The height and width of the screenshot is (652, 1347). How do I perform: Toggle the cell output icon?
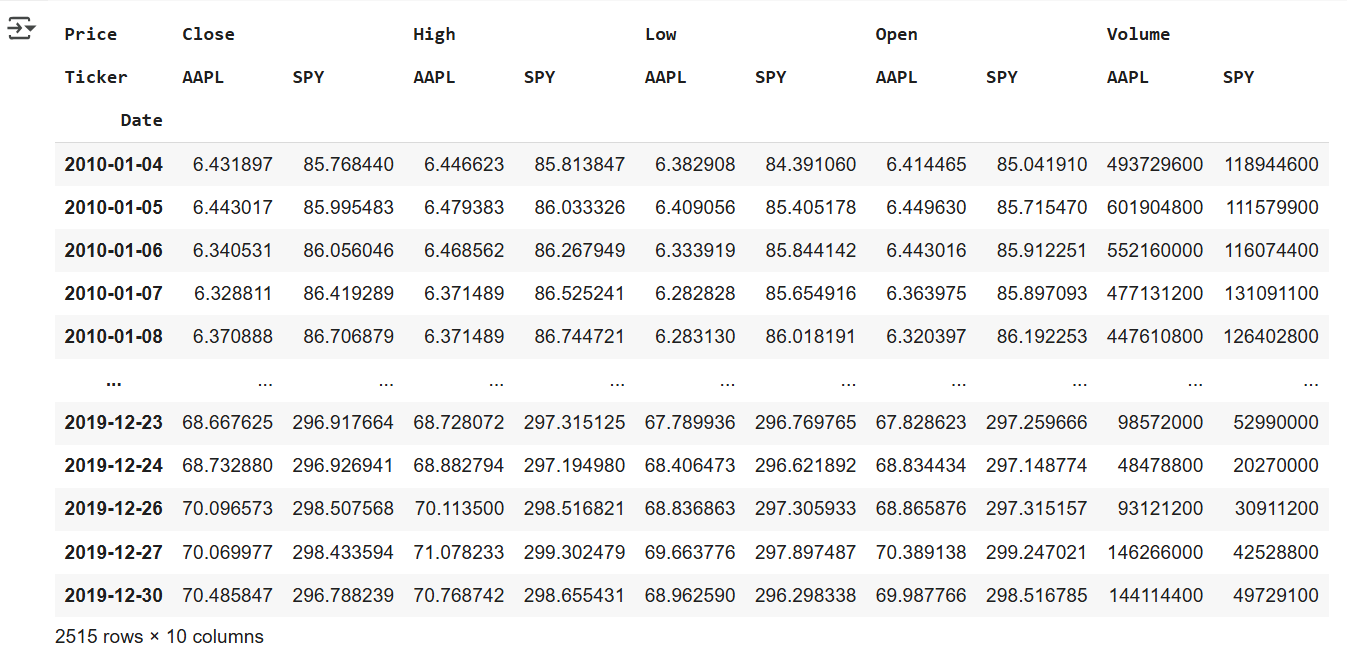click(x=21, y=29)
